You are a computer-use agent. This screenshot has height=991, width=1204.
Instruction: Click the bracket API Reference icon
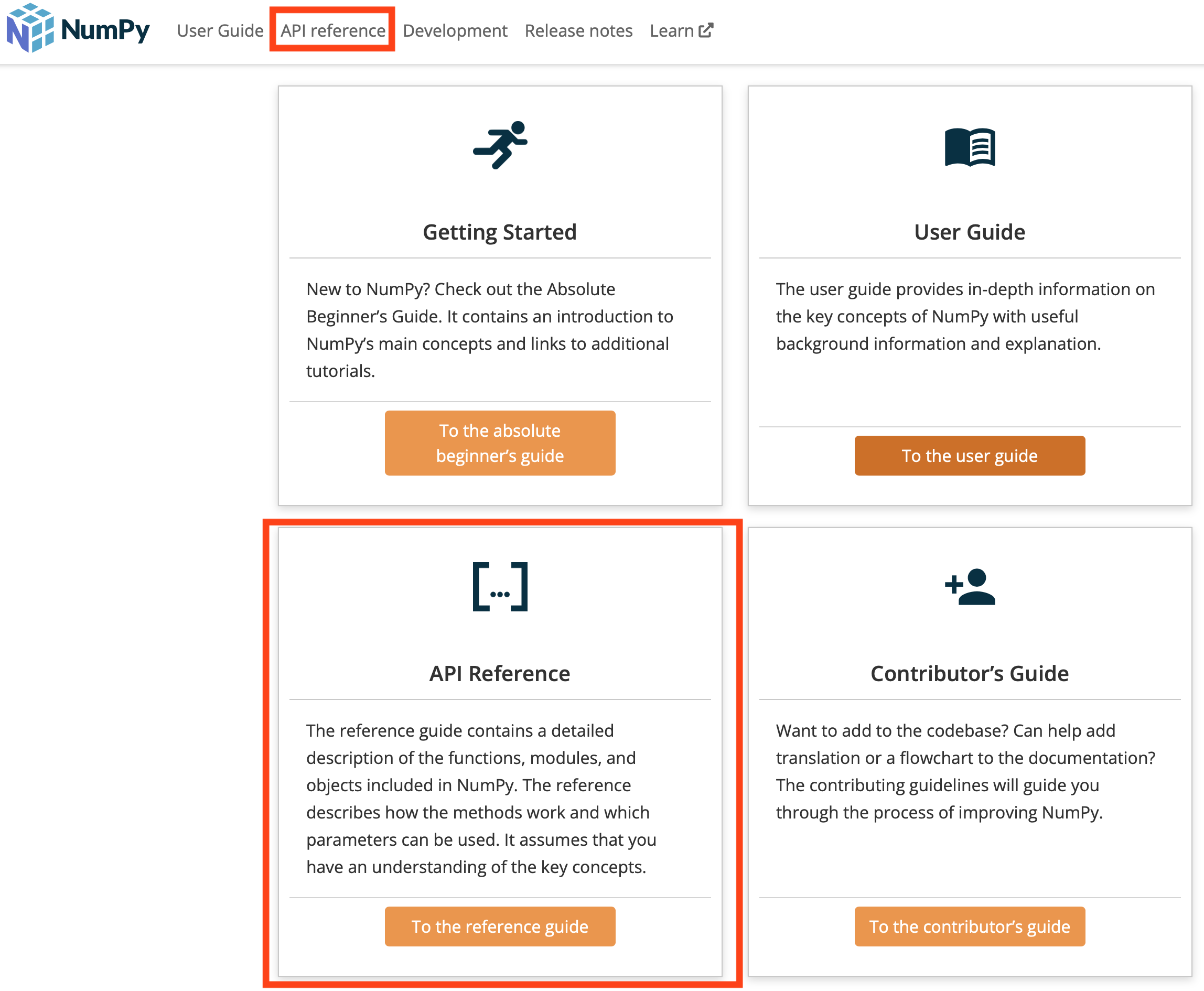500,587
